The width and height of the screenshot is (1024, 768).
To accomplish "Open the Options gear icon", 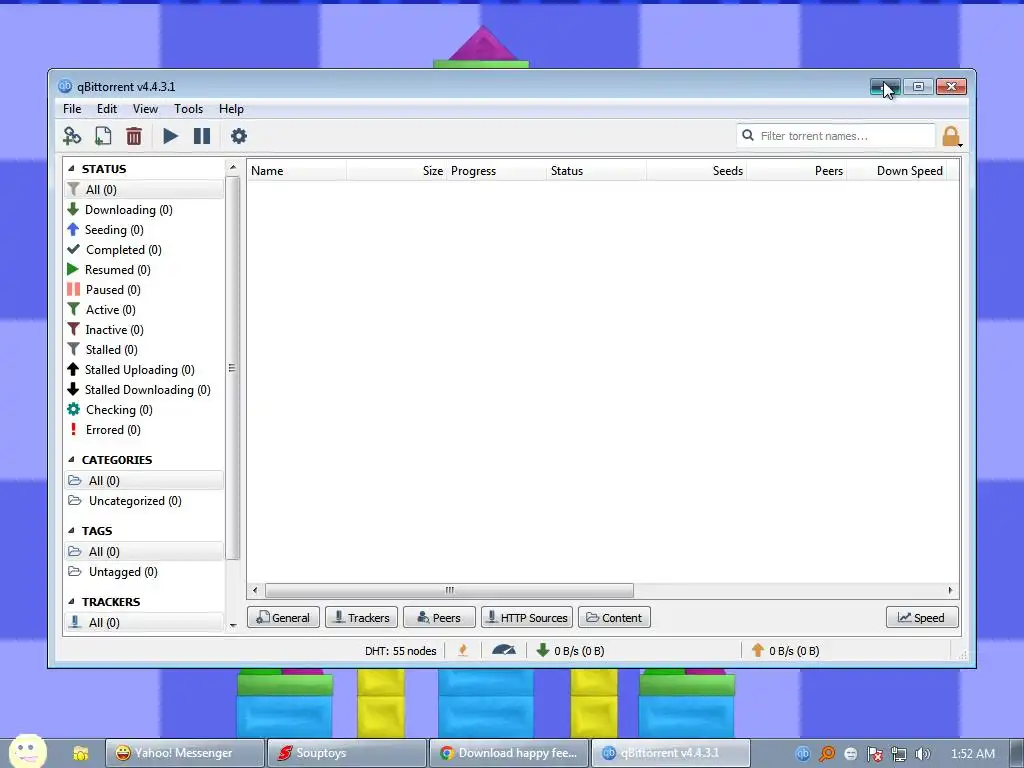I will coord(239,136).
